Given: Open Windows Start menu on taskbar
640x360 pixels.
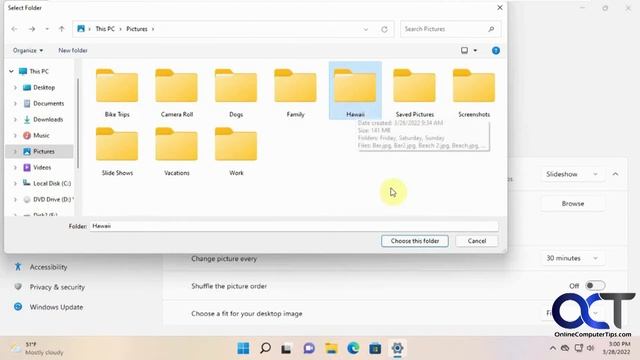Looking at the screenshot, I should point(243,348).
